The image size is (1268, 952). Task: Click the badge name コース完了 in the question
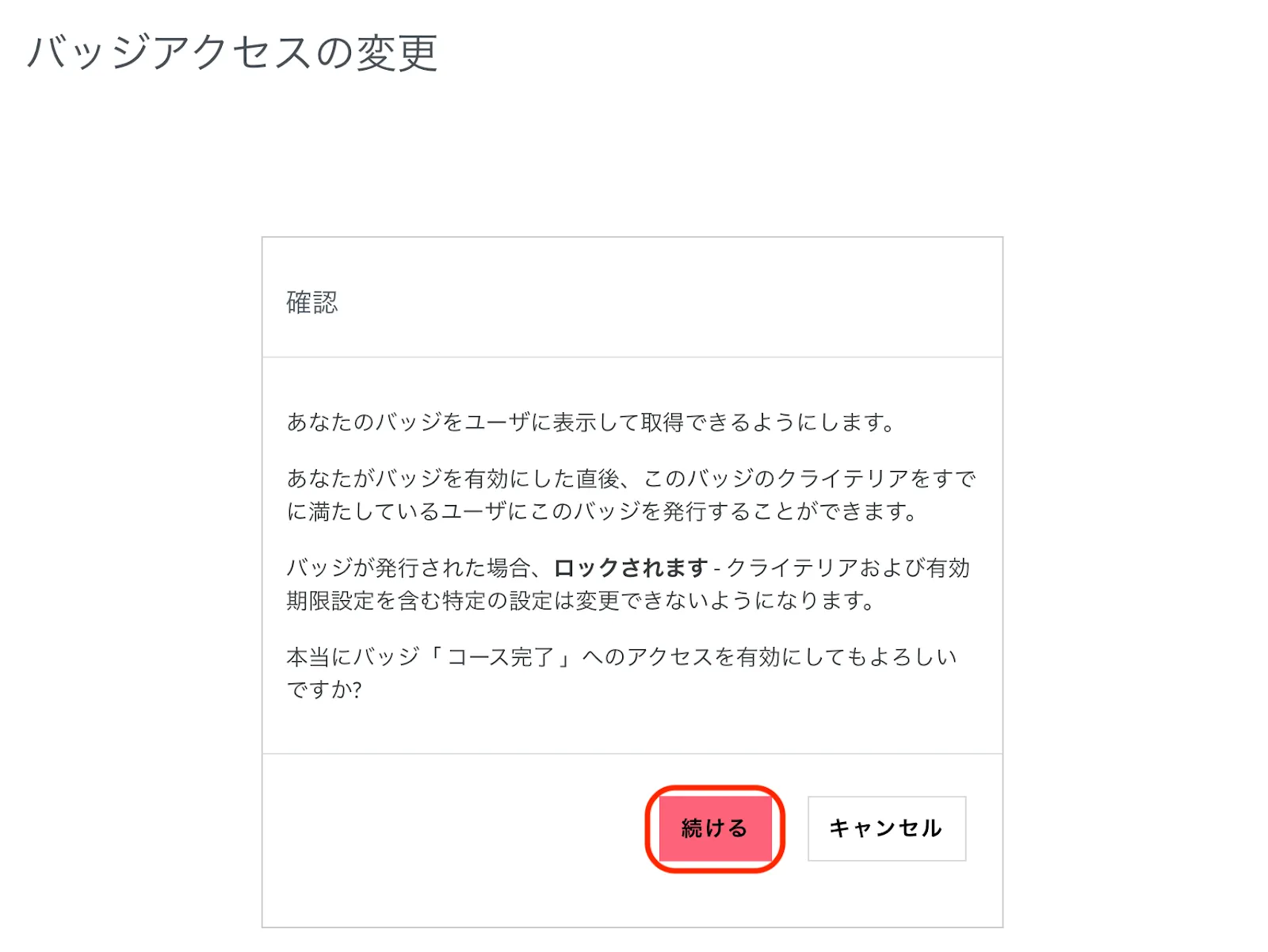[499, 657]
